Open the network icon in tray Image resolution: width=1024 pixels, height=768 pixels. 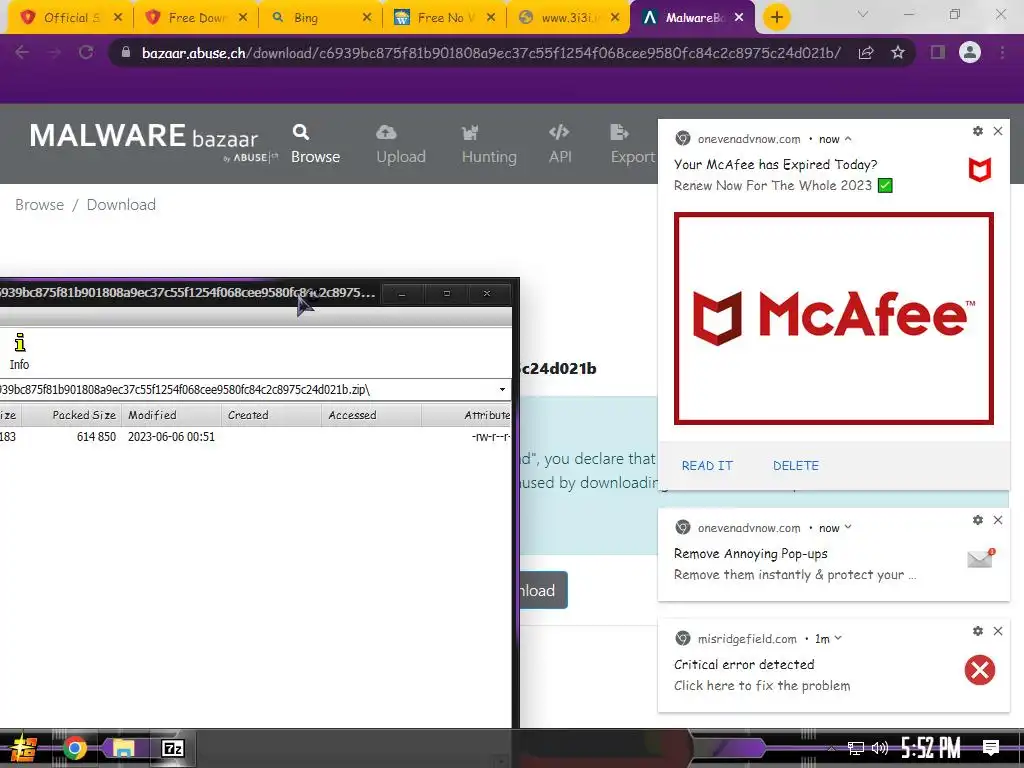856,748
